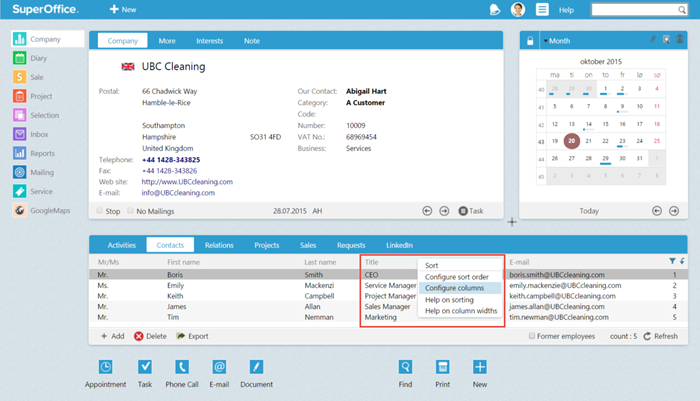Create a new Task from bottom toolbar
The height and width of the screenshot is (401, 700).
(145, 367)
